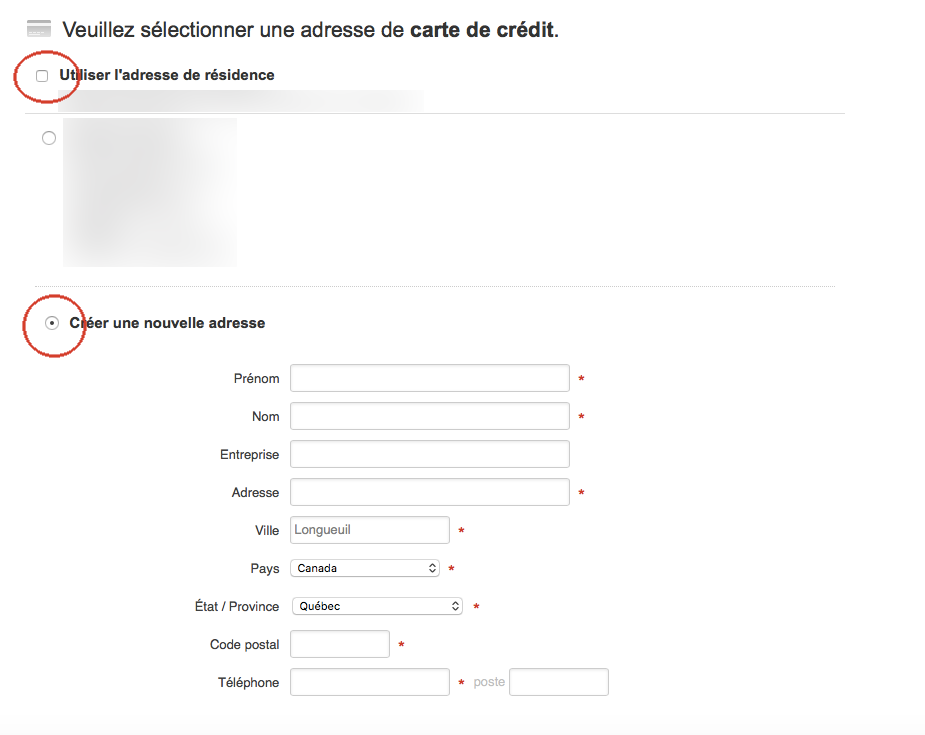
Task: Click the Ville field with Longueuil placeholder
Action: tap(370, 530)
